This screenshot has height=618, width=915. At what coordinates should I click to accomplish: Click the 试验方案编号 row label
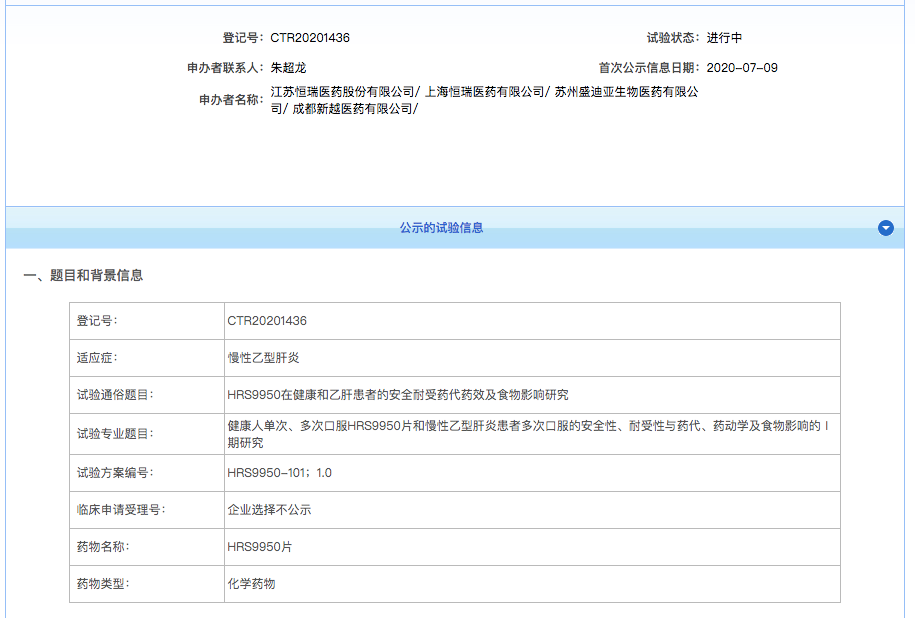[x=115, y=473]
